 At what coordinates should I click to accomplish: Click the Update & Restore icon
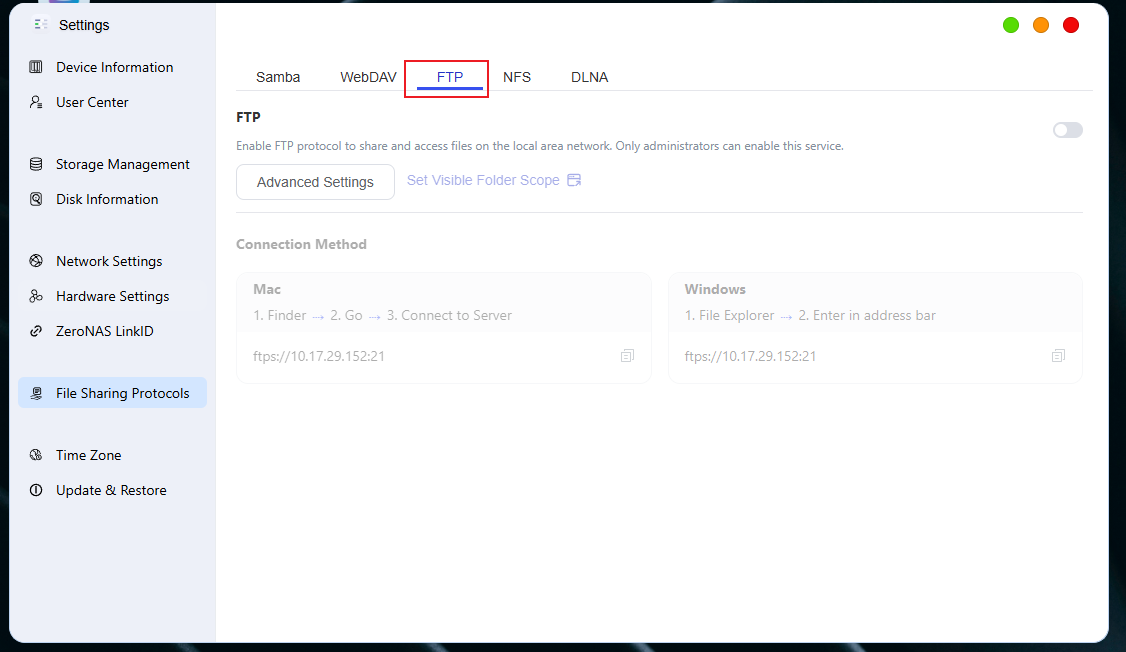coord(36,490)
